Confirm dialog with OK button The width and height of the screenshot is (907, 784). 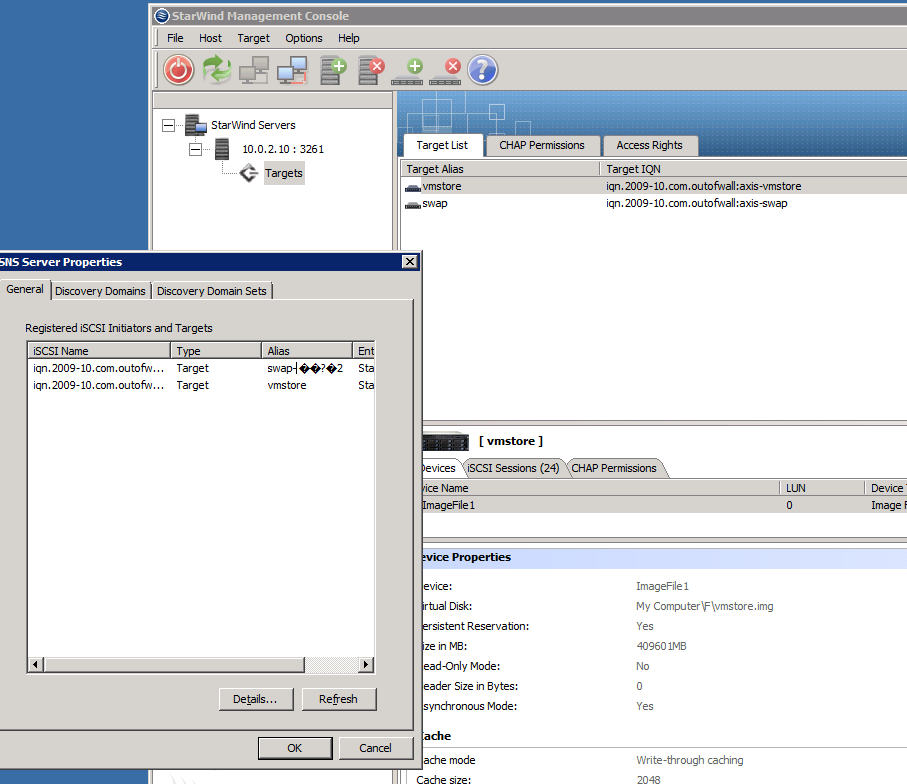click(x=295, y=748)
